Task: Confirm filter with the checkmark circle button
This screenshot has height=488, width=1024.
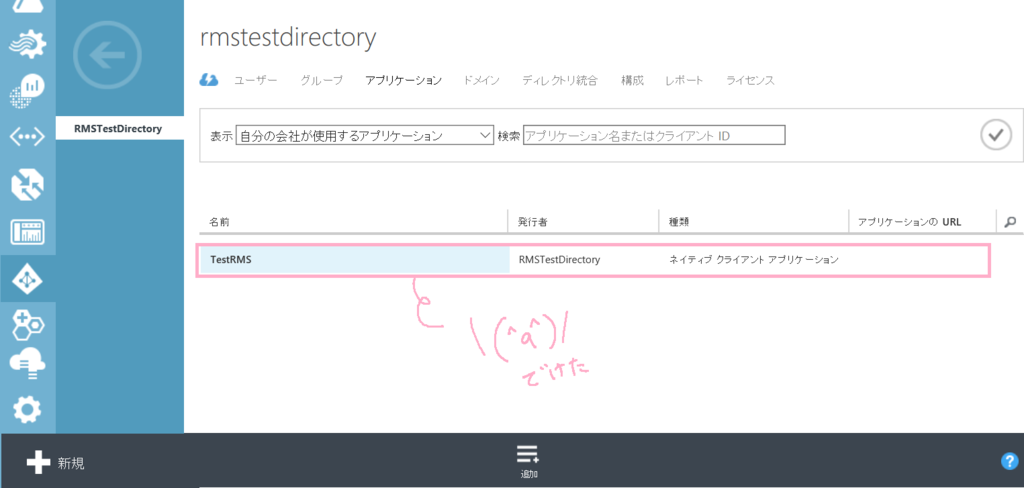Action: click(996, 135)
